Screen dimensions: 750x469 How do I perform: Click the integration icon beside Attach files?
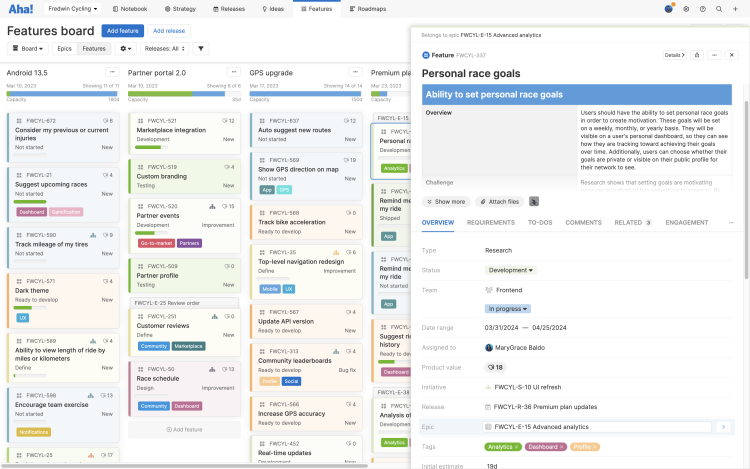click(534, 202)
